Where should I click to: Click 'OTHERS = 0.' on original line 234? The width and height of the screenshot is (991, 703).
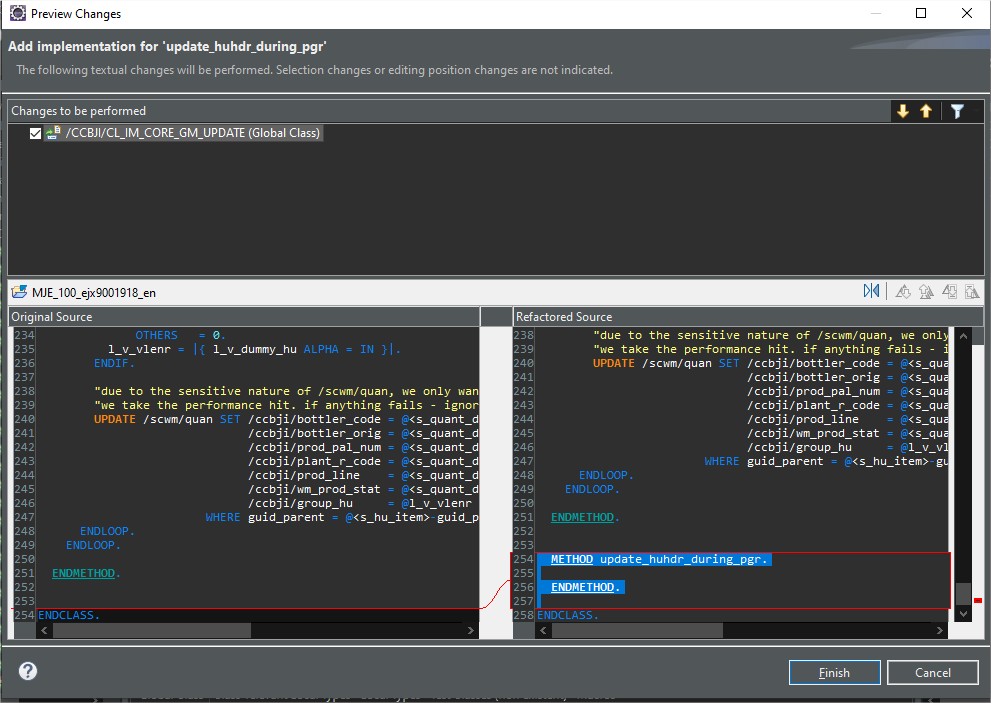[x=180, y=335]
